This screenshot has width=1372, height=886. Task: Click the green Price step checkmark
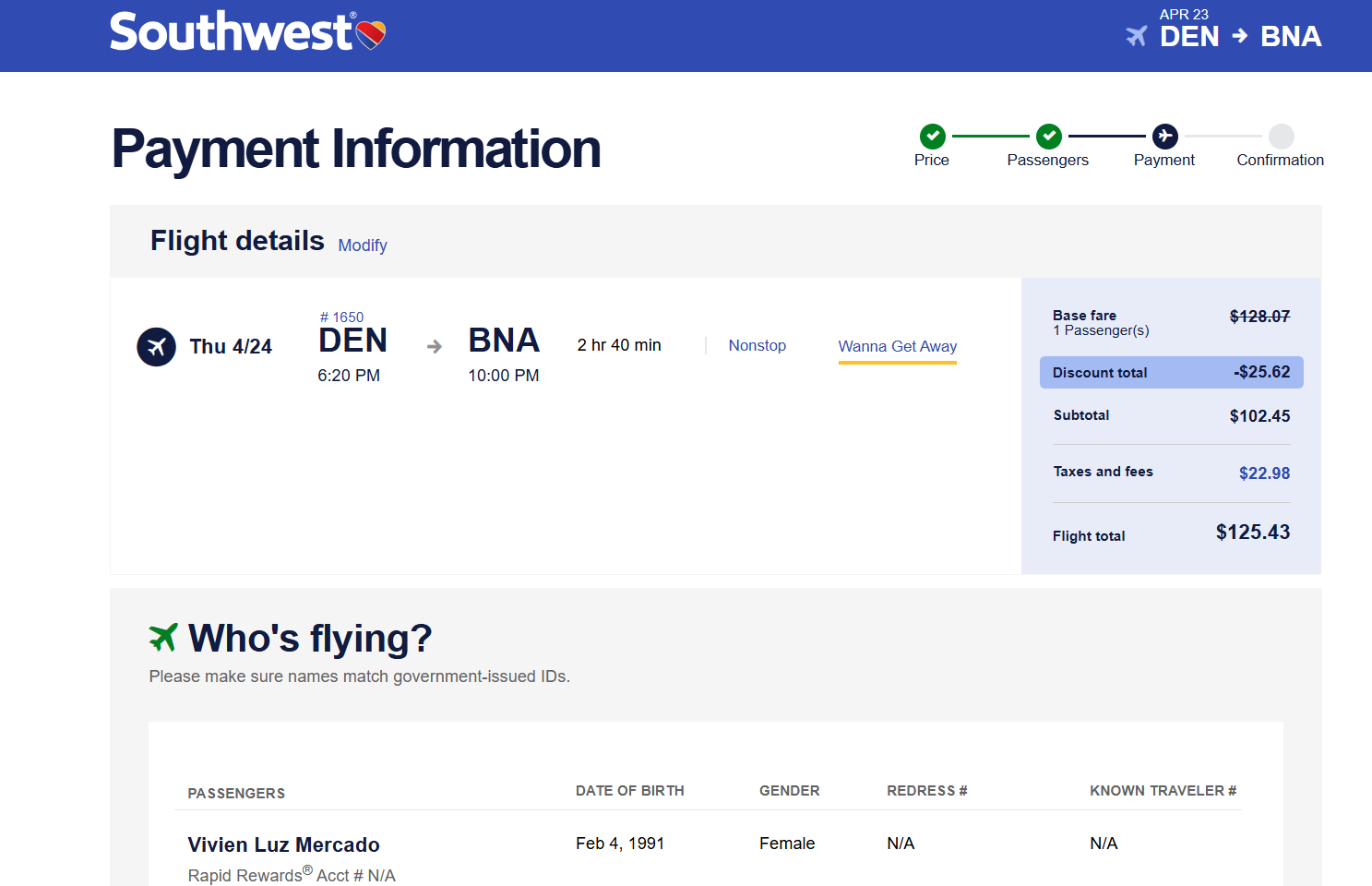tap(932, 137)
